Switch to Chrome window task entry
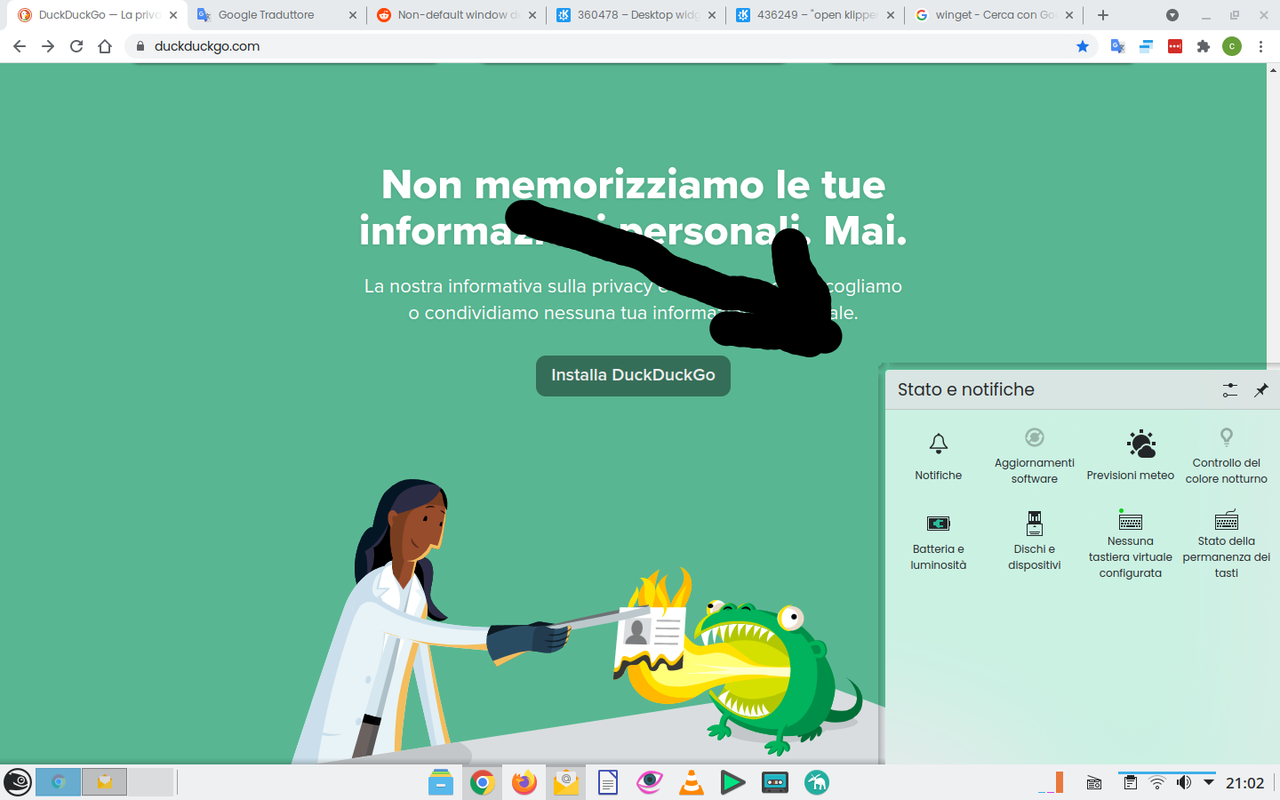 coord(58,782)
